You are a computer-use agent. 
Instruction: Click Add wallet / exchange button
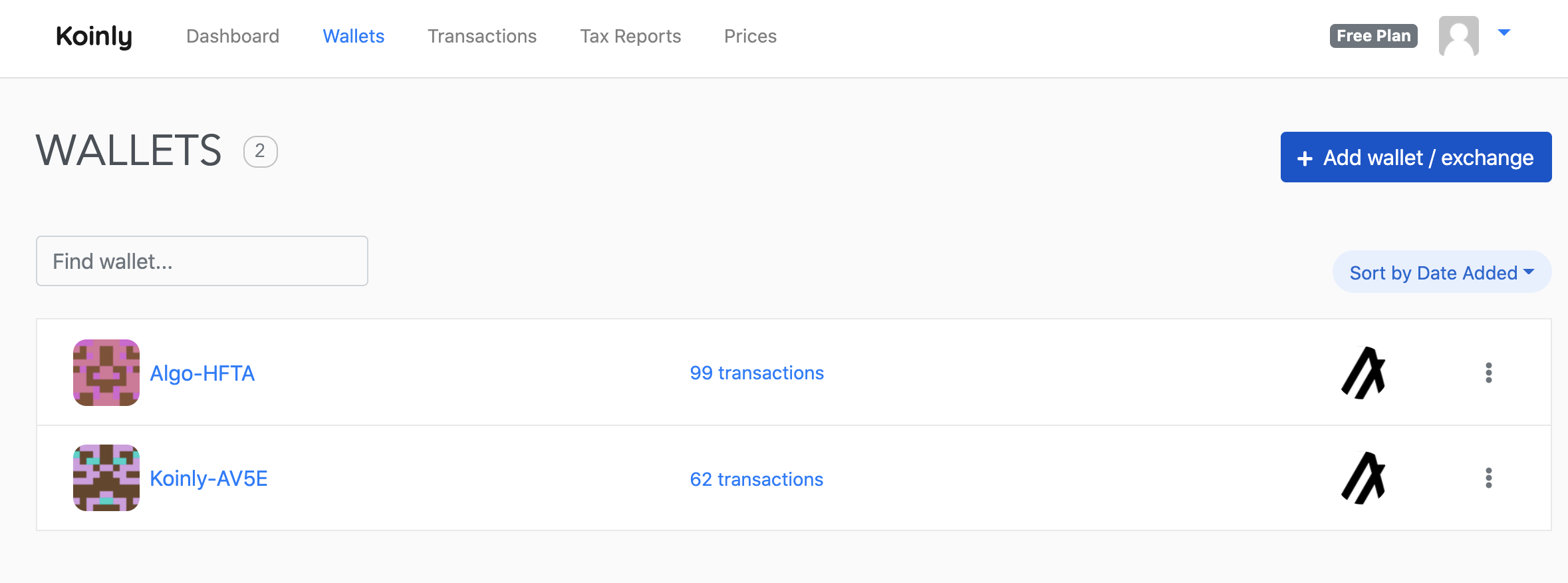click(1416, 157)
